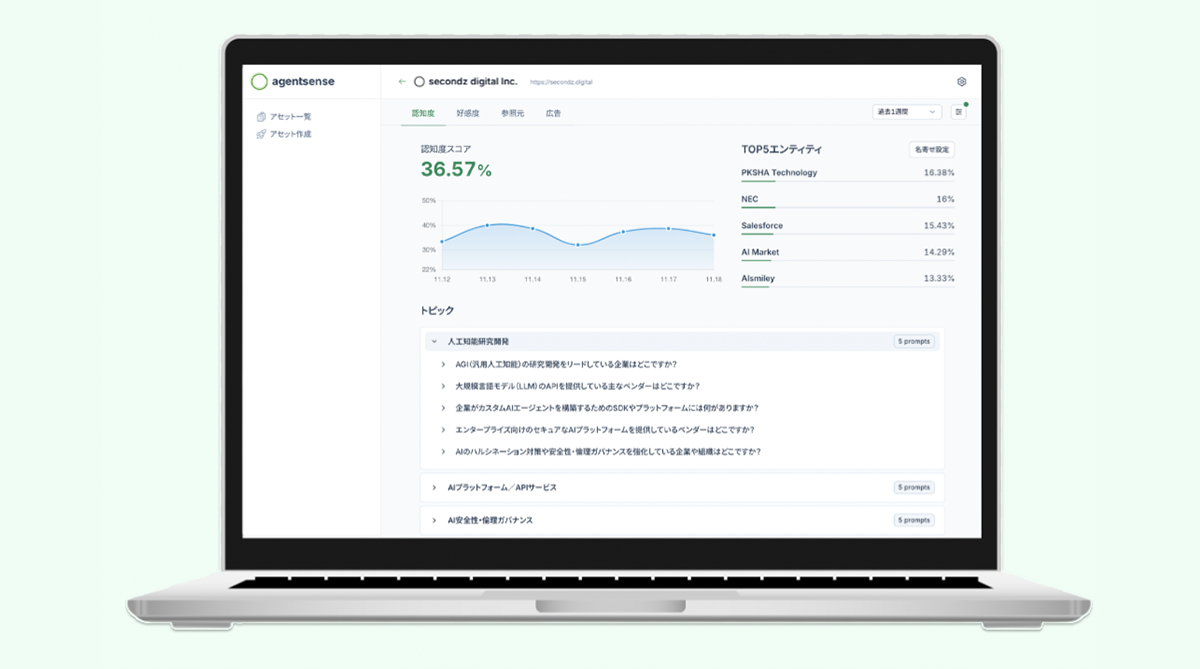Click the 16.38% value
Screen dimensions: 1200x669
[939, 173]
